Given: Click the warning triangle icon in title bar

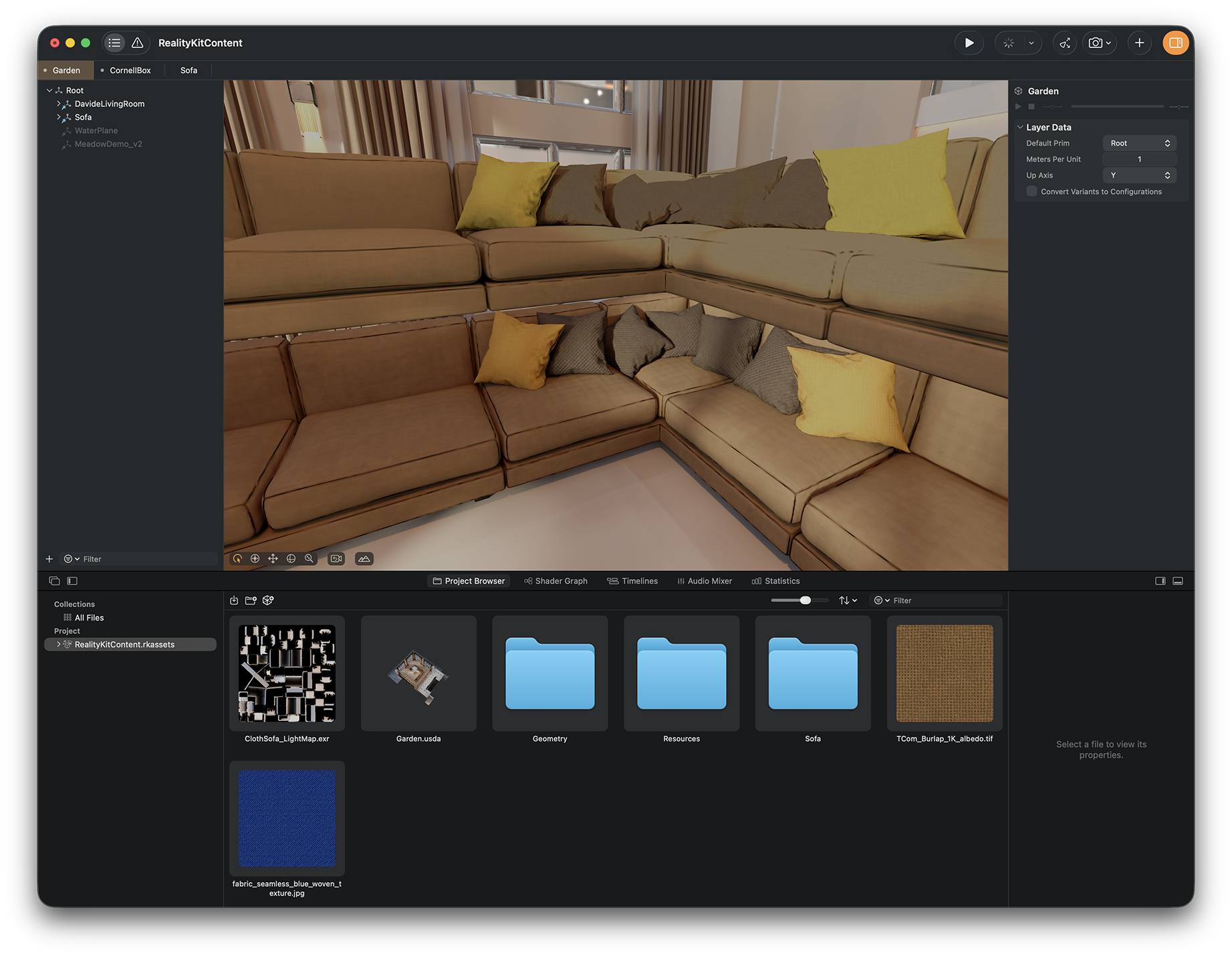Looking at the screenshot, I should (137, 43).
